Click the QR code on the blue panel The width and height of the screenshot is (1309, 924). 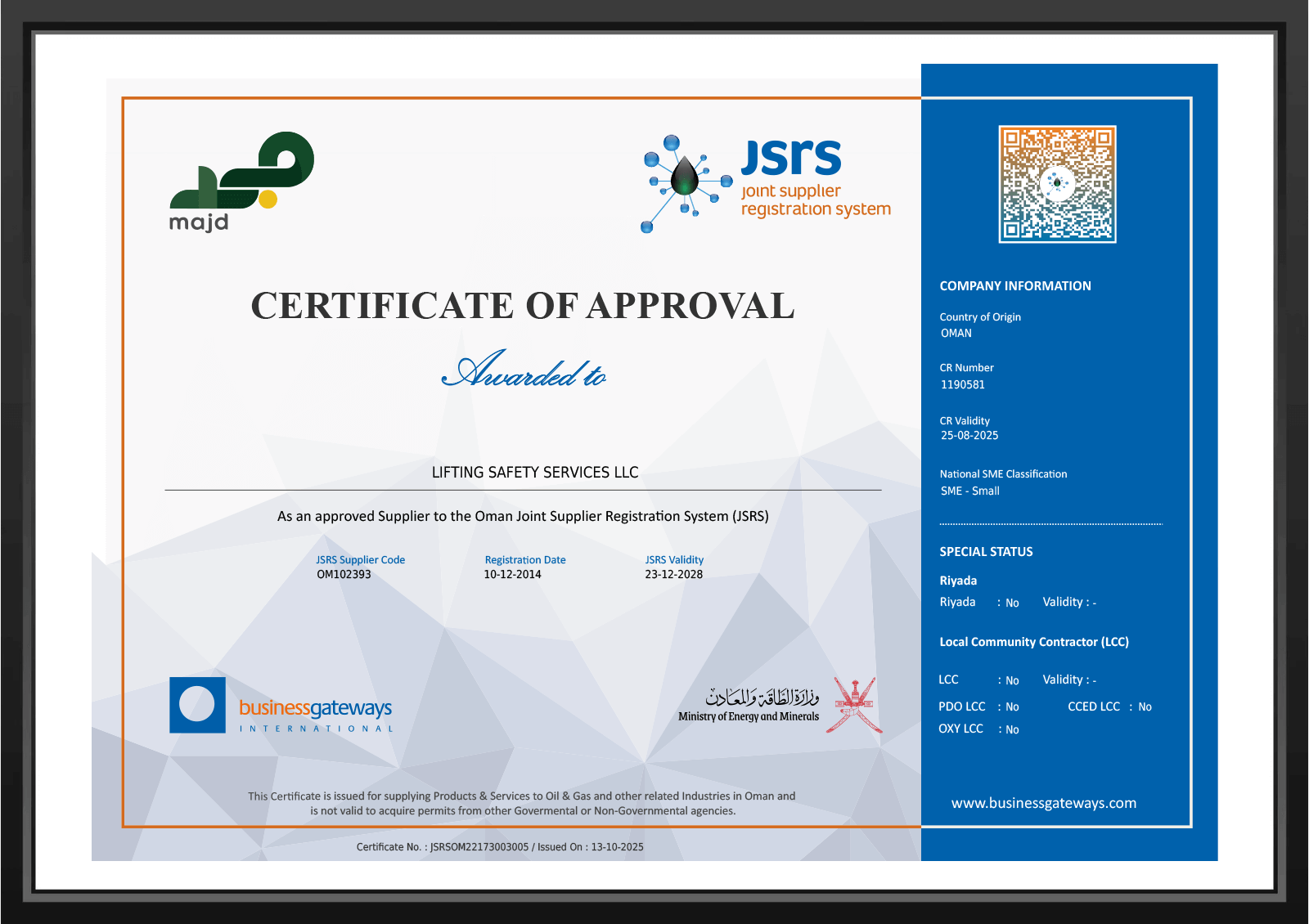click(1057, 184)
